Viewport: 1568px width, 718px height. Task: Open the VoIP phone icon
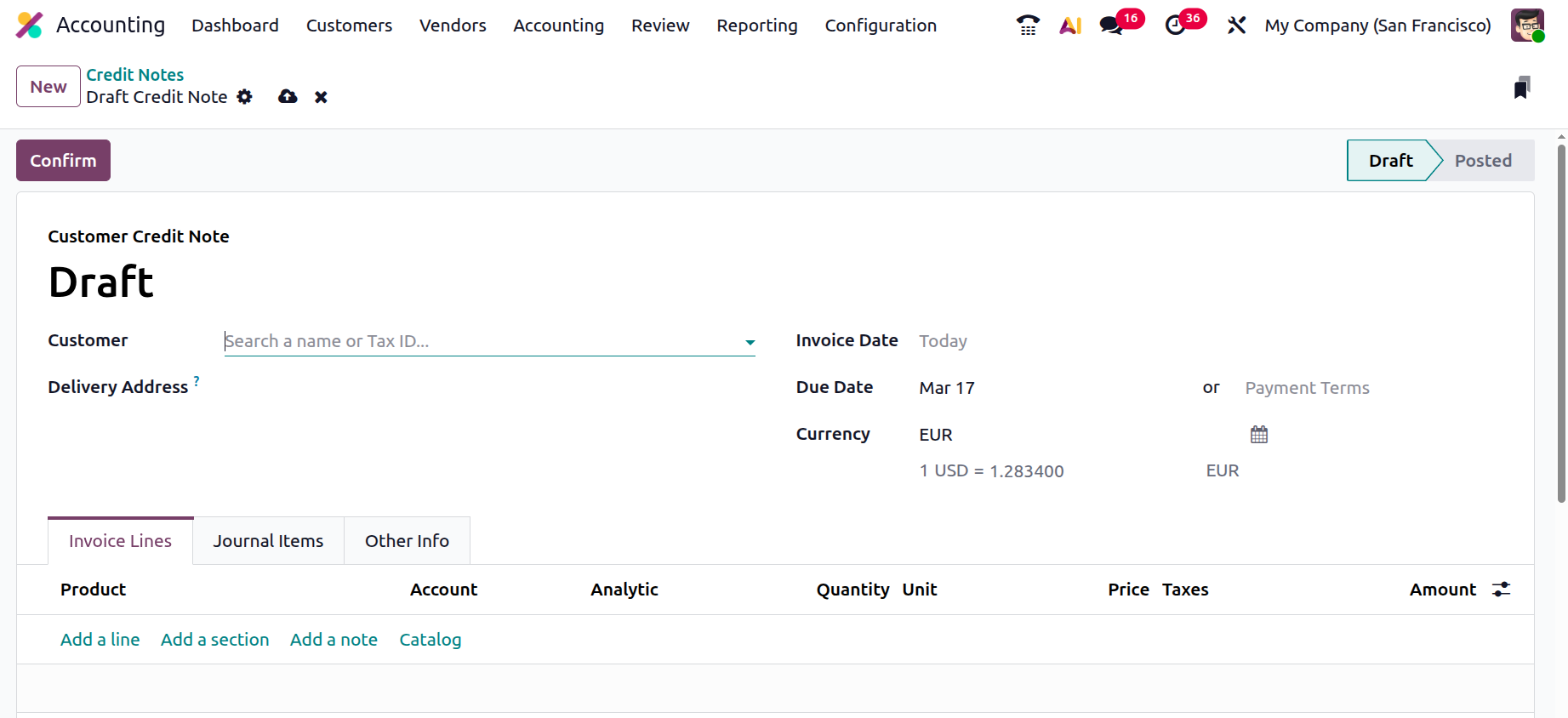(x=1028, y=26)
